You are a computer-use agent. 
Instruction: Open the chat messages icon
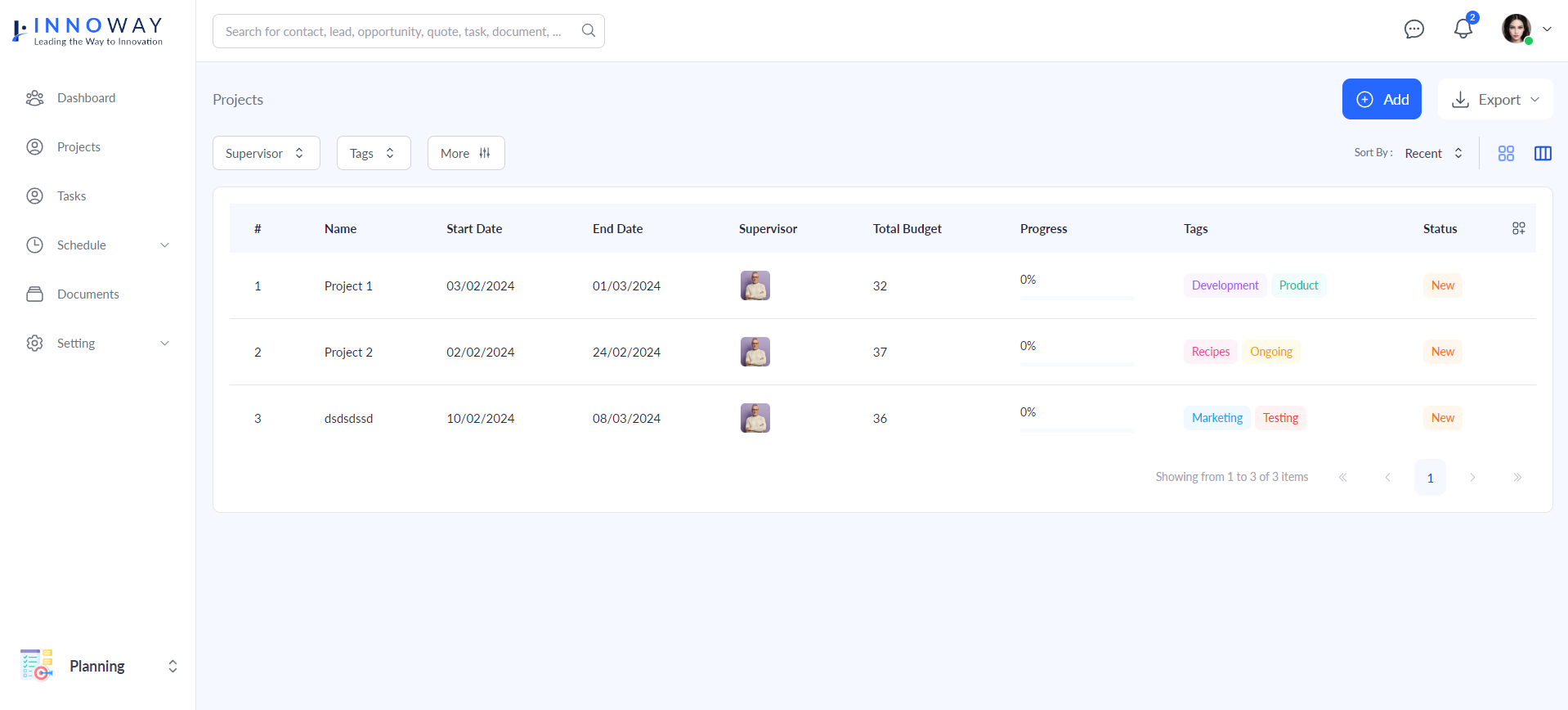[1413, 29]
